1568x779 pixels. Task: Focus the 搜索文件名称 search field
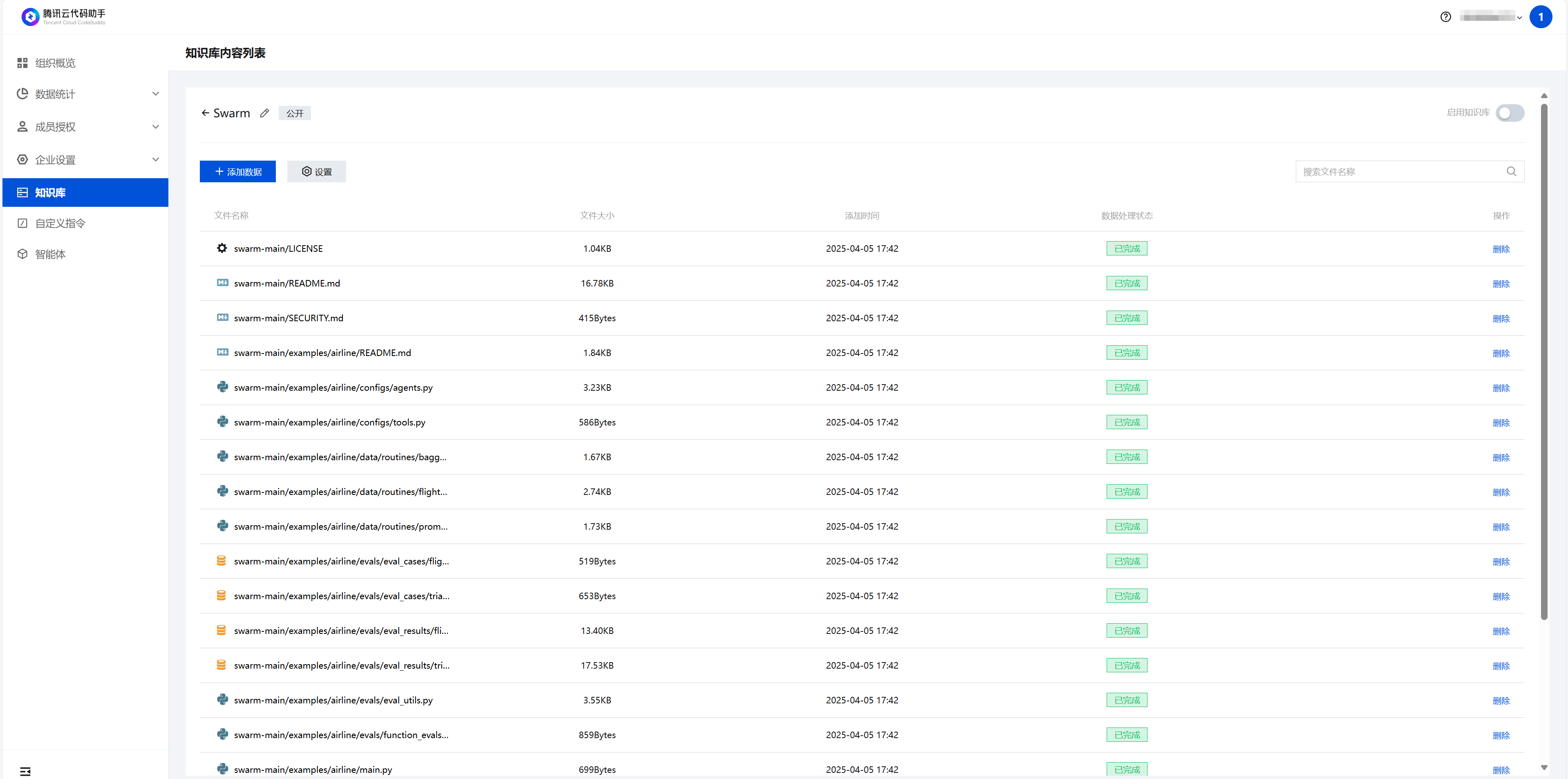pos(1400,172)
